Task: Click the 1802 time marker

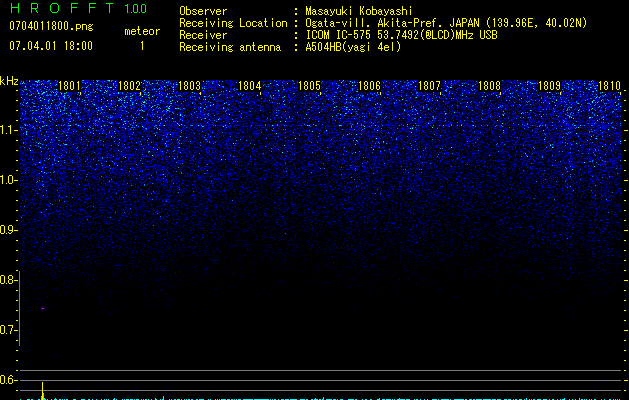Action: (x=129, y=86)
